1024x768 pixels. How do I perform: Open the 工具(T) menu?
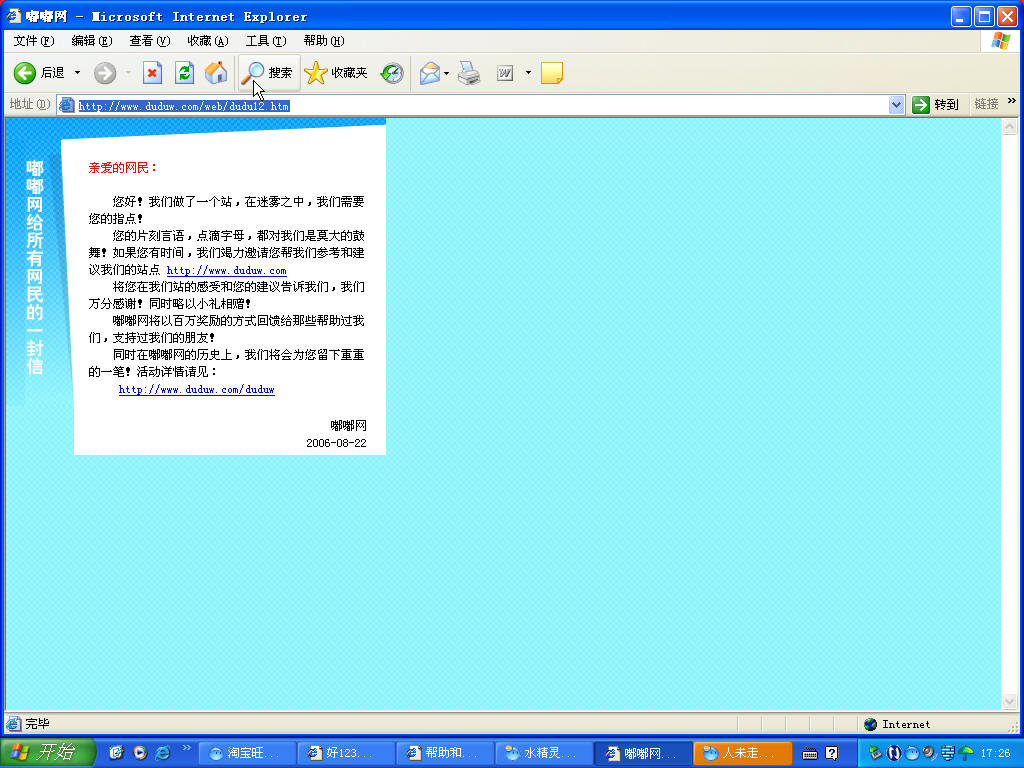pyautogui.click(x=266, y=40)
